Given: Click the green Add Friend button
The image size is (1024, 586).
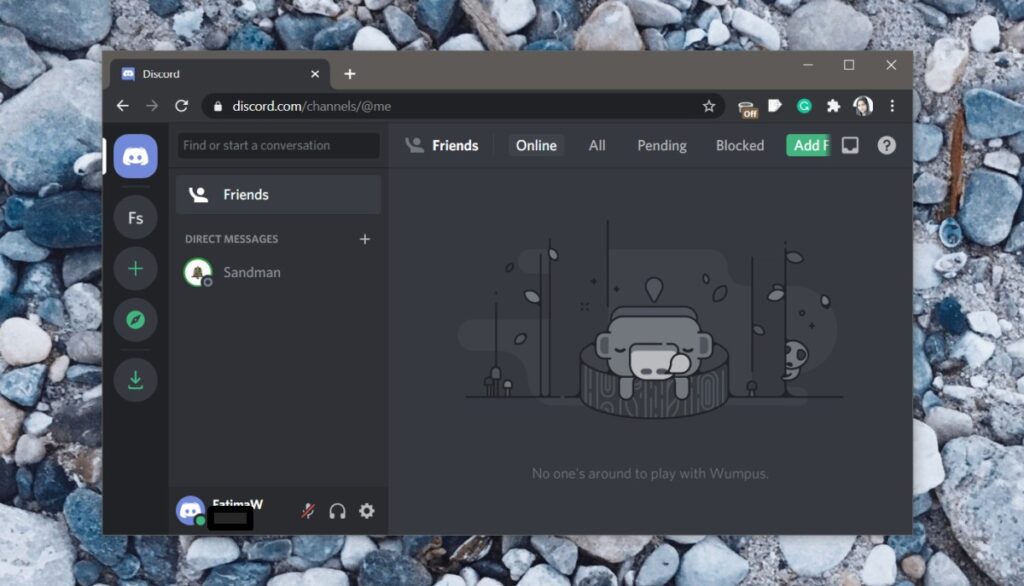Looking at the screenshot, I should (x=808, y=145).
